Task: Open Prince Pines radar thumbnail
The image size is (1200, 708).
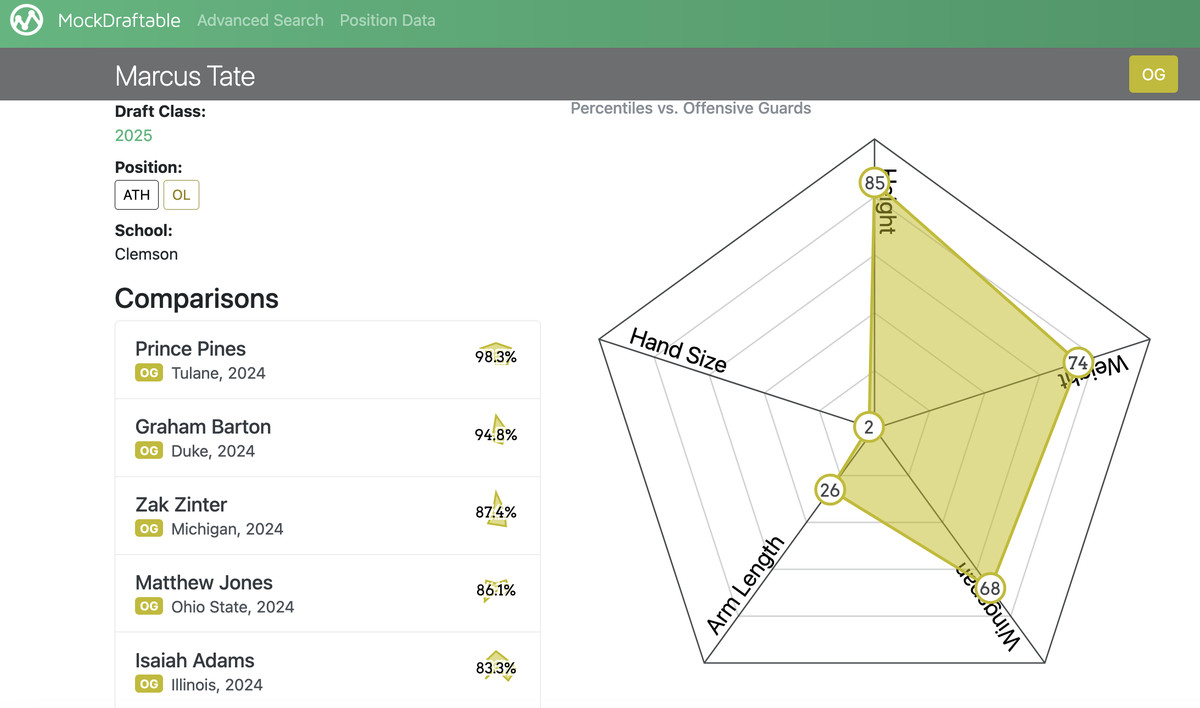Action: (496, 355)
